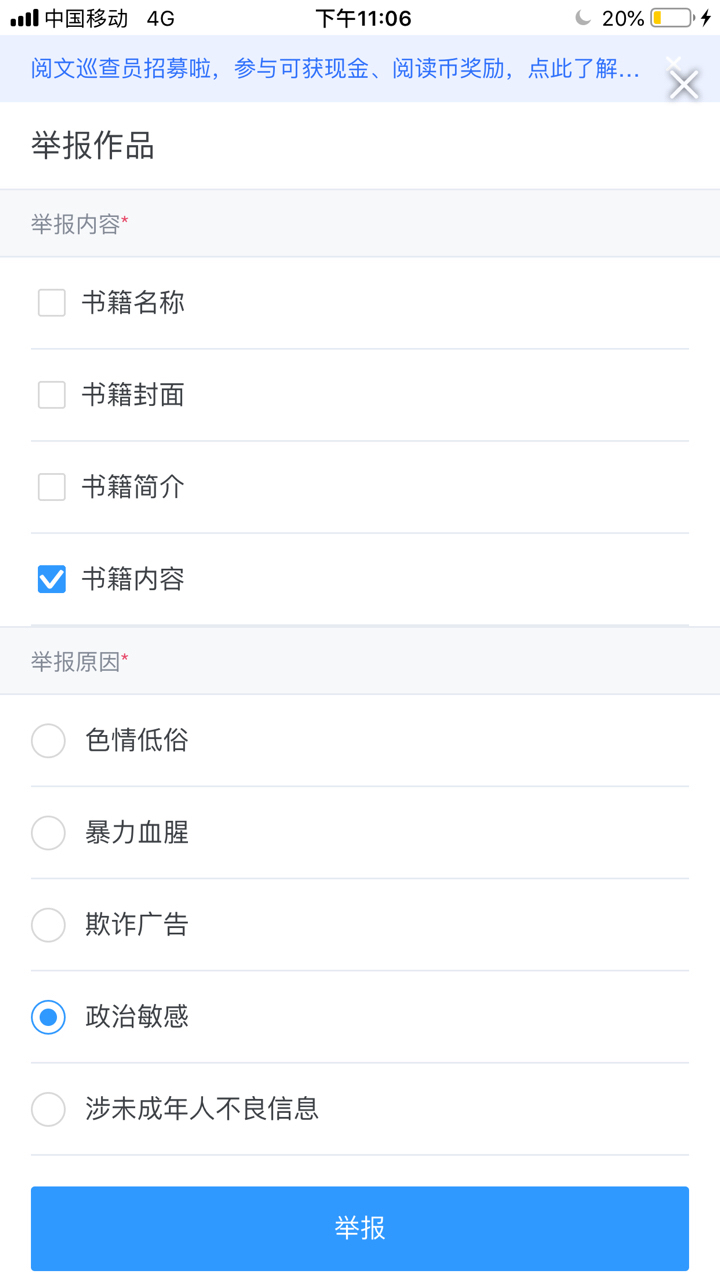
Task: Tap the 书籍封面 option label
Action: tap(133, 395)
